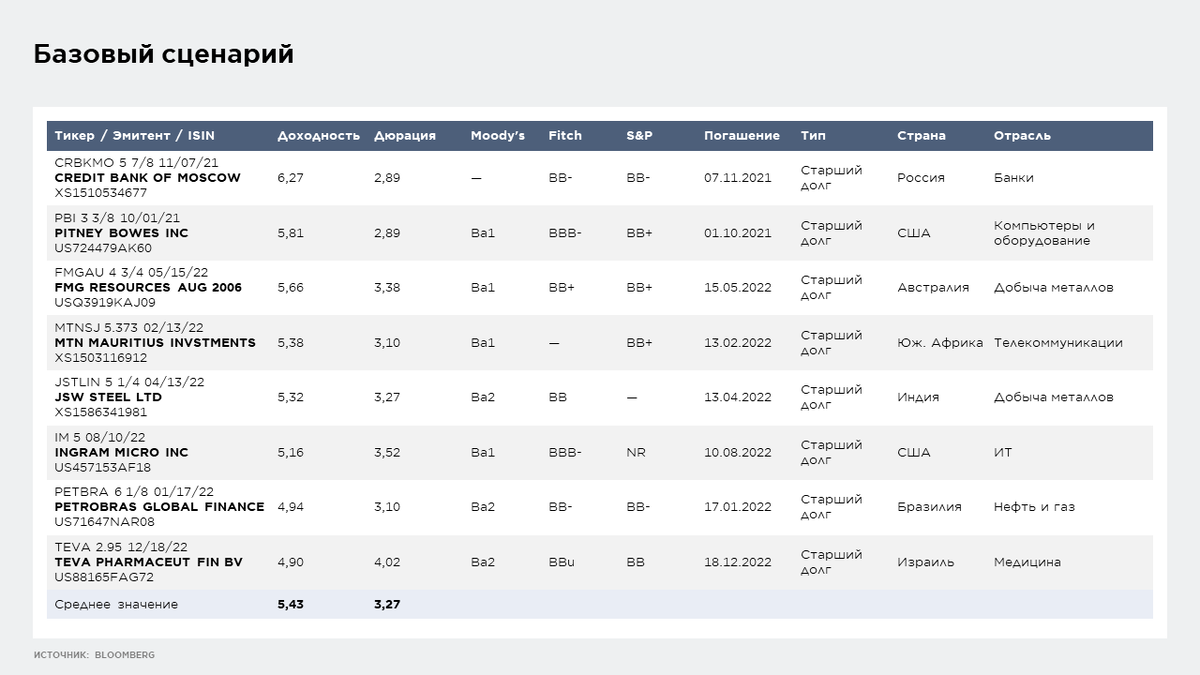Click country cell 'Бразилия'
Viewport: 1200px width, 675px height.
coord(929,507)
